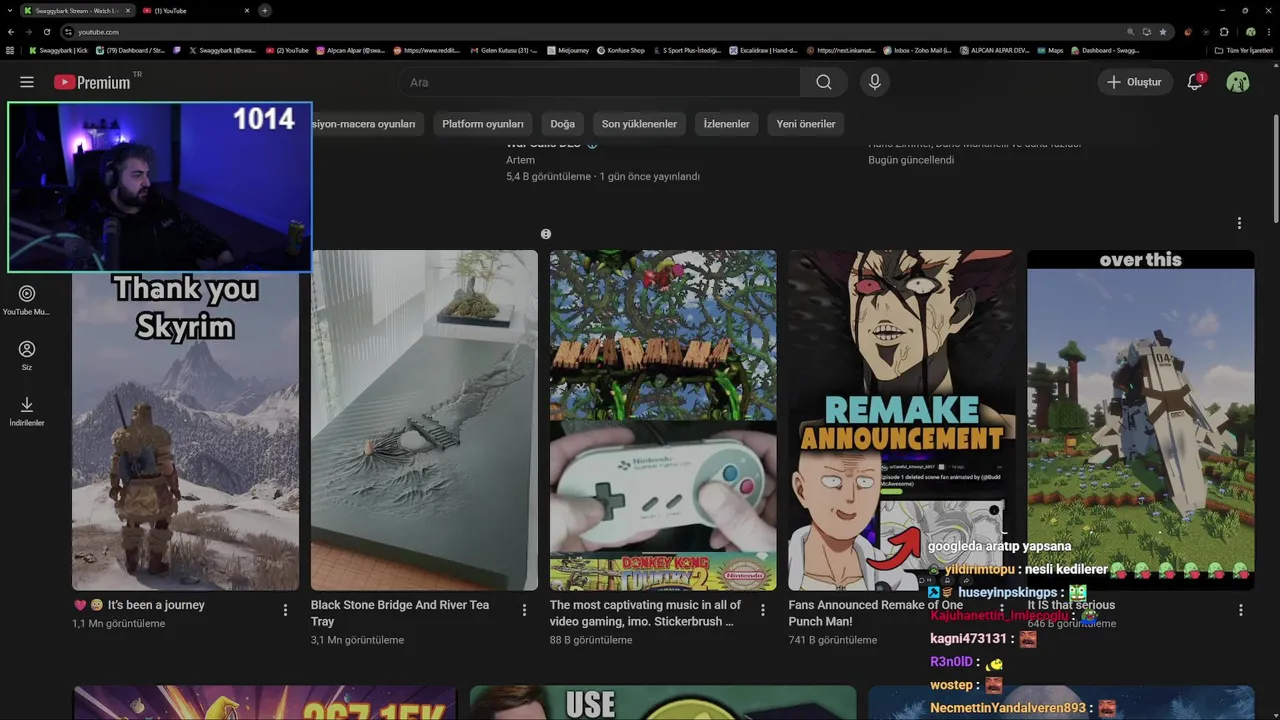The image size is (1280, 720).
Task: Expand Tüm Yer İşaretleri bookmarks folder
Action: click(x=1244, y=50)
